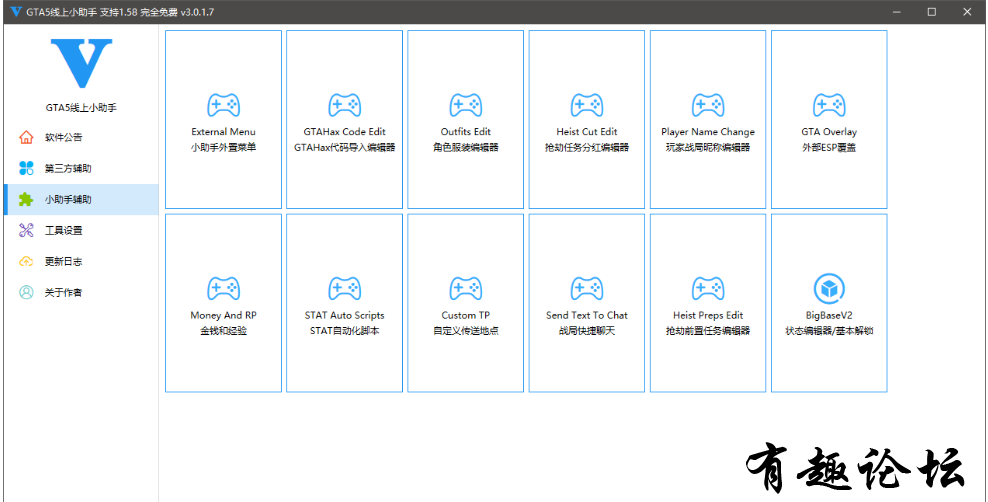Image resolution: width=988 pixels, height=502 pixels.
Task: Open Heist Preps Edit label
Action: coord(708,315)
